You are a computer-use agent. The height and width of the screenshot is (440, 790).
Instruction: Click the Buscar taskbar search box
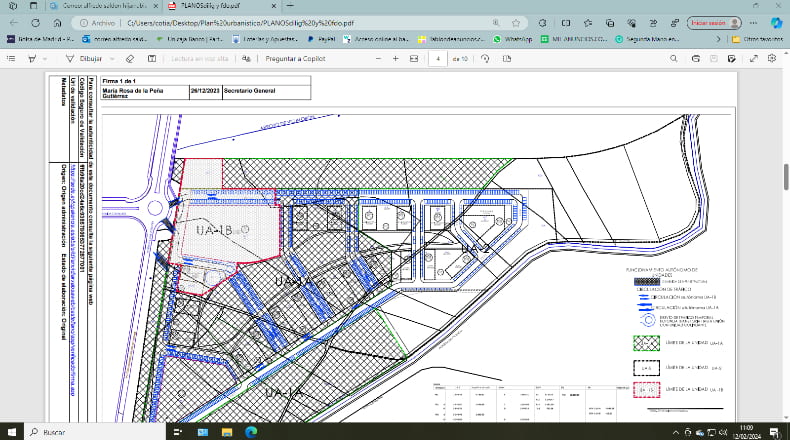95,432
